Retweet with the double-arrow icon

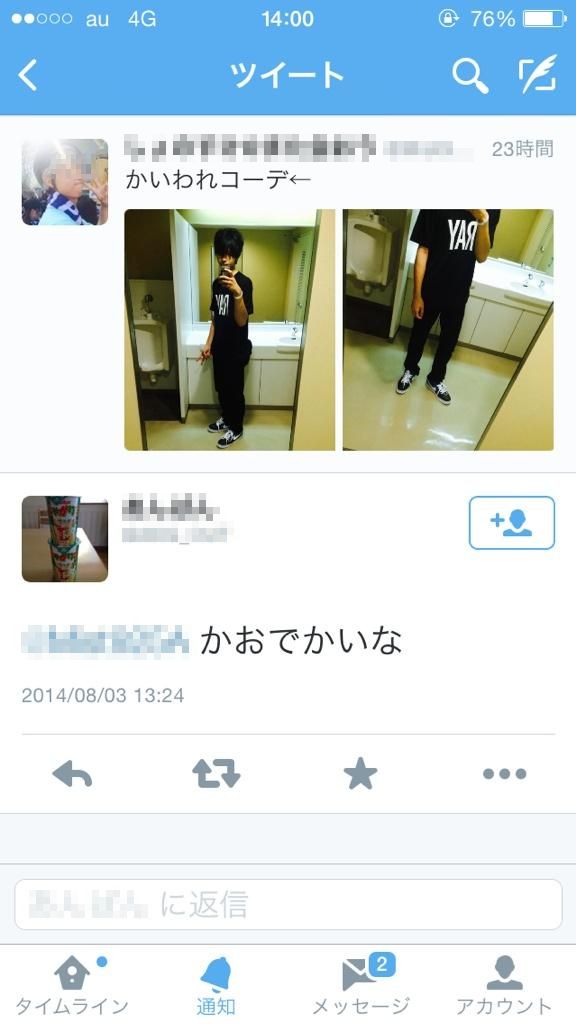pyautogui.click(x=216, y=774)
